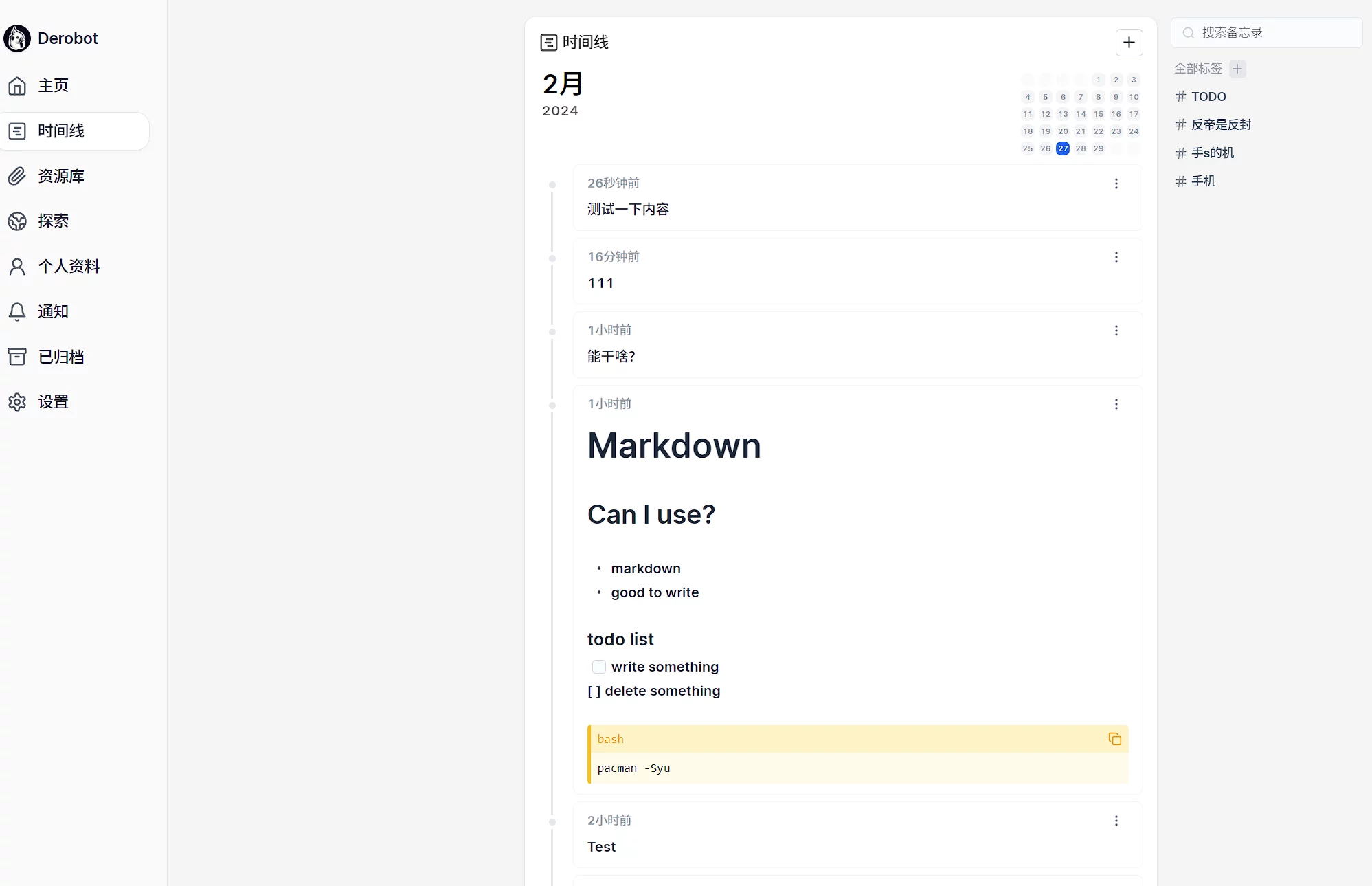This screenshot has width=1372, height=886.
Task: Click the Derobot avatar logo
Action: [x=17, y=38]
